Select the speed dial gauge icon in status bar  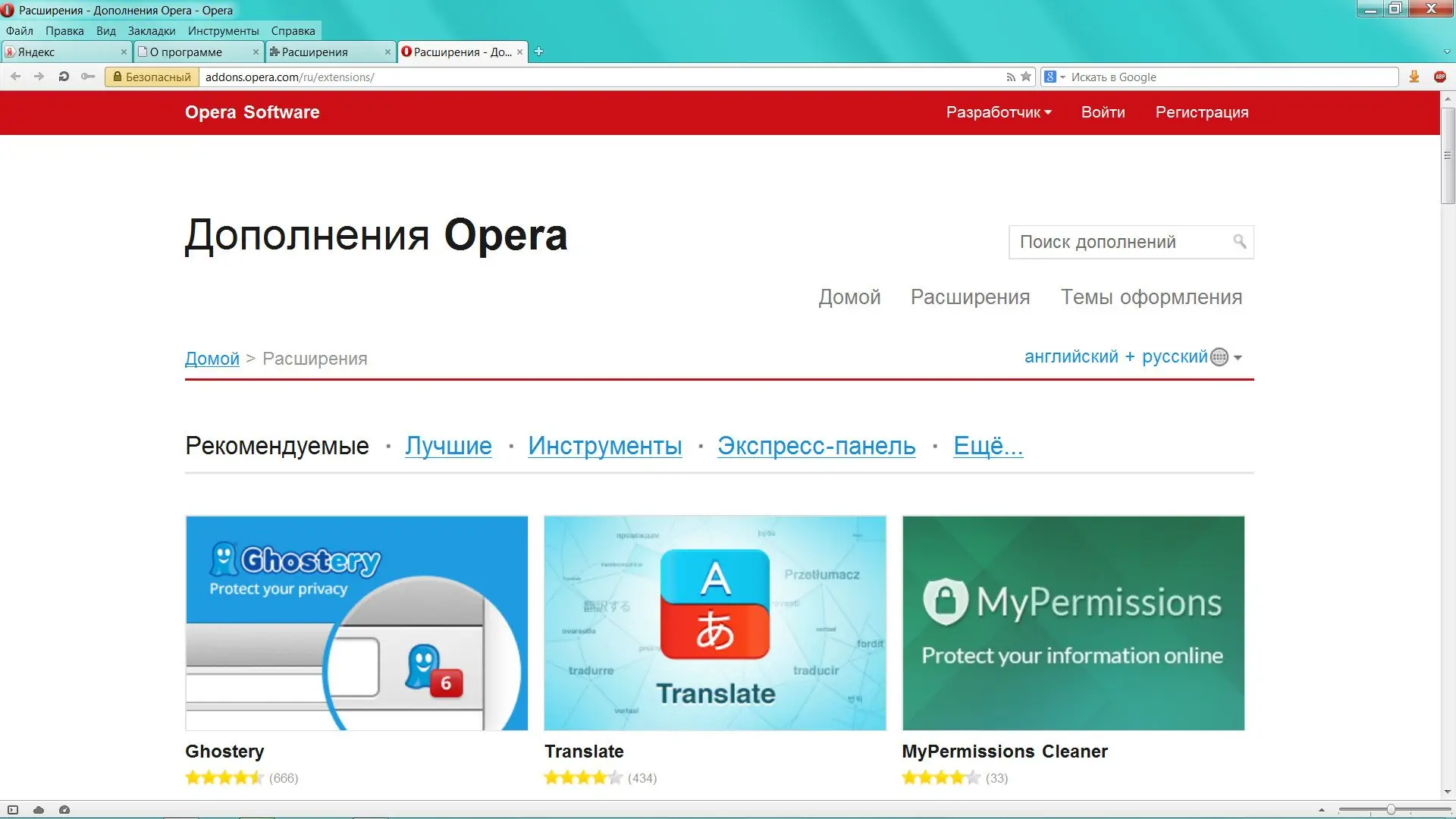64,810
